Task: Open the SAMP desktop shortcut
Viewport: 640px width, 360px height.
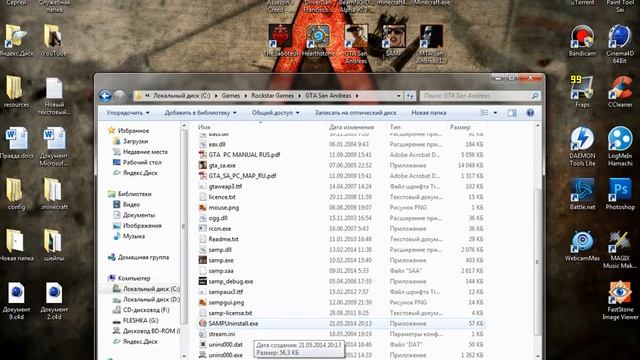Action: click(x=394, y=40)
